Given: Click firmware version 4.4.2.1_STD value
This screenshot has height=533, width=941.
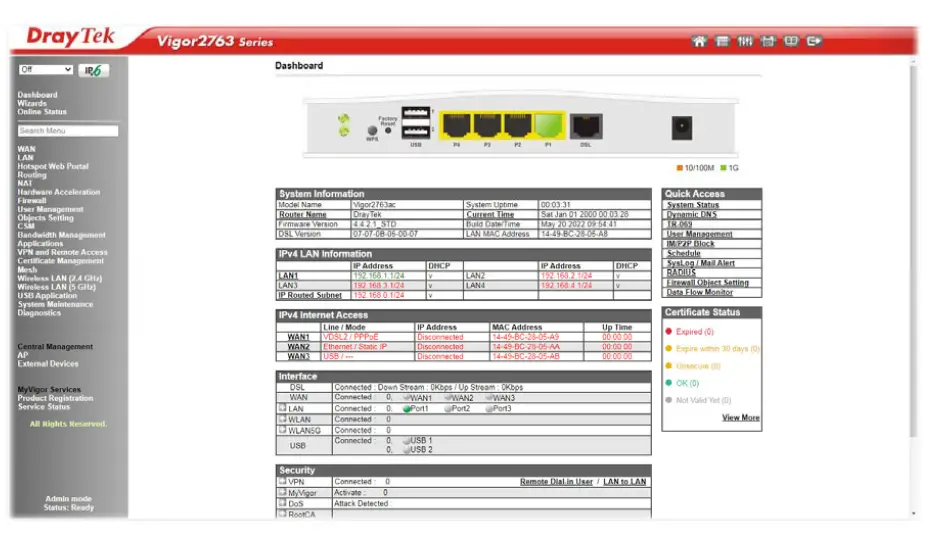Looking at the screenshot, I should coord(374,224).
